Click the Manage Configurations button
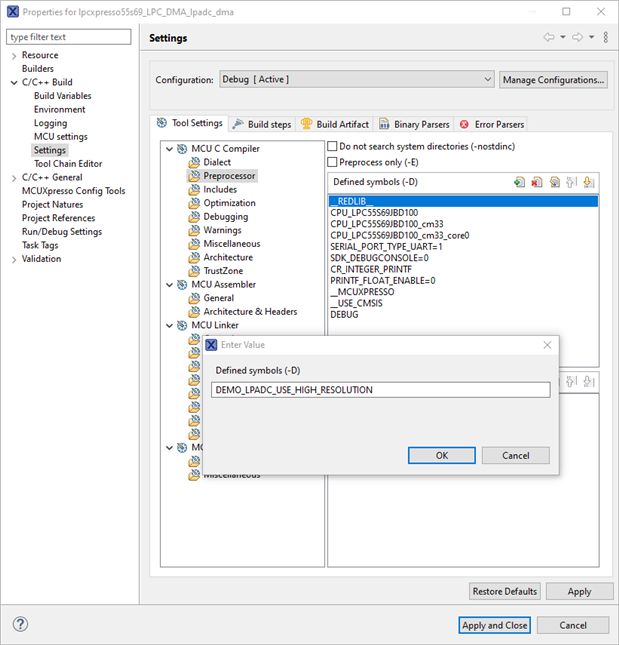 [x=553, y=79]
